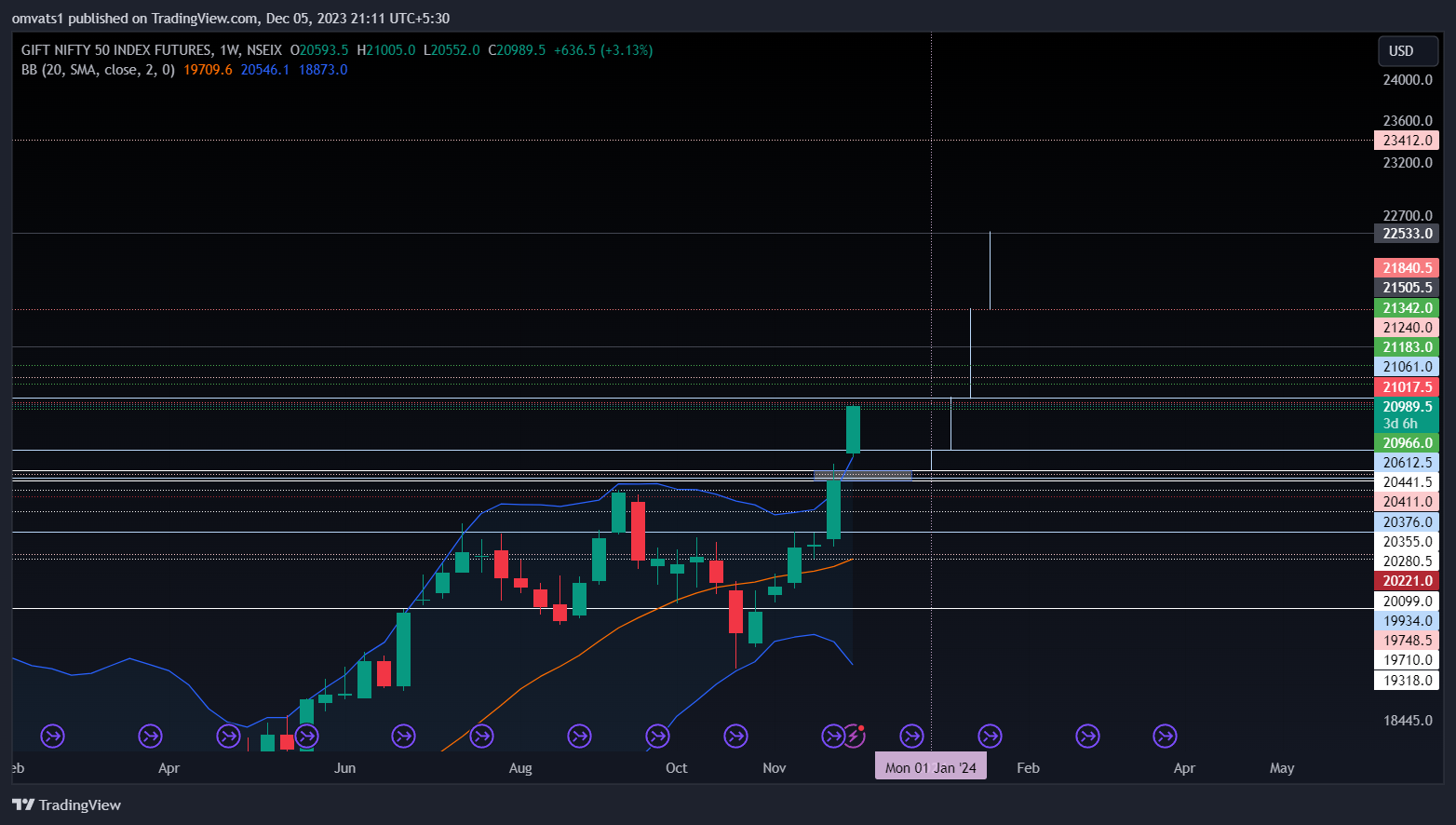Click the 20221.0 price label
The image size is (1456, 825).
pos(1407,581)
